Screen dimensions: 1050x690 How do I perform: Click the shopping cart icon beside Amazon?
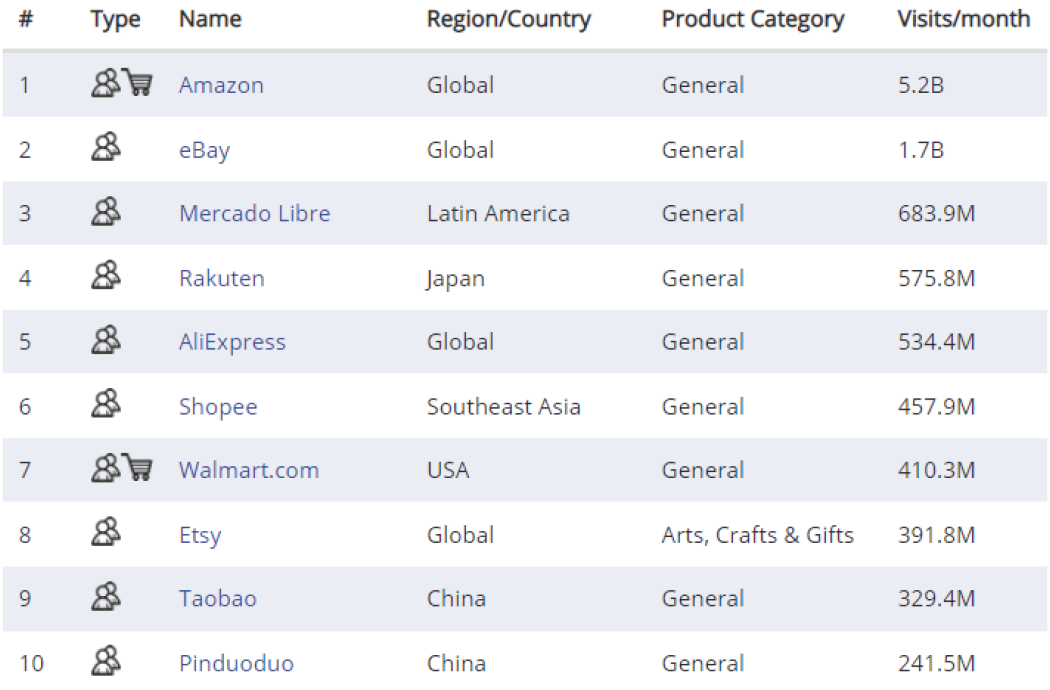point(138,83)
